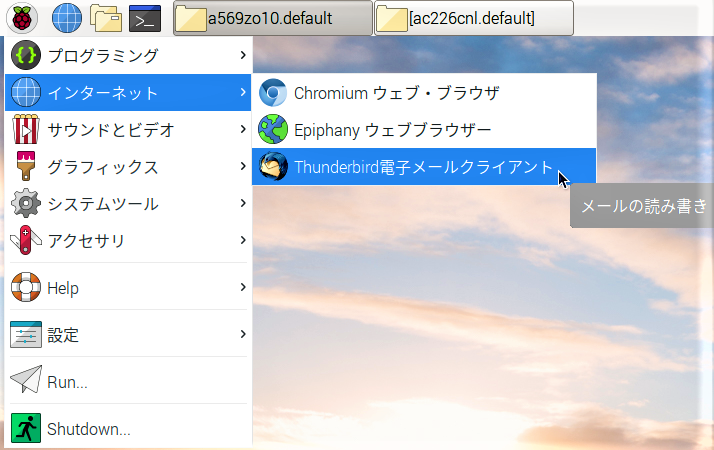
Task: Open the グラフィックス menu category
Action: [x=128, y=166]
